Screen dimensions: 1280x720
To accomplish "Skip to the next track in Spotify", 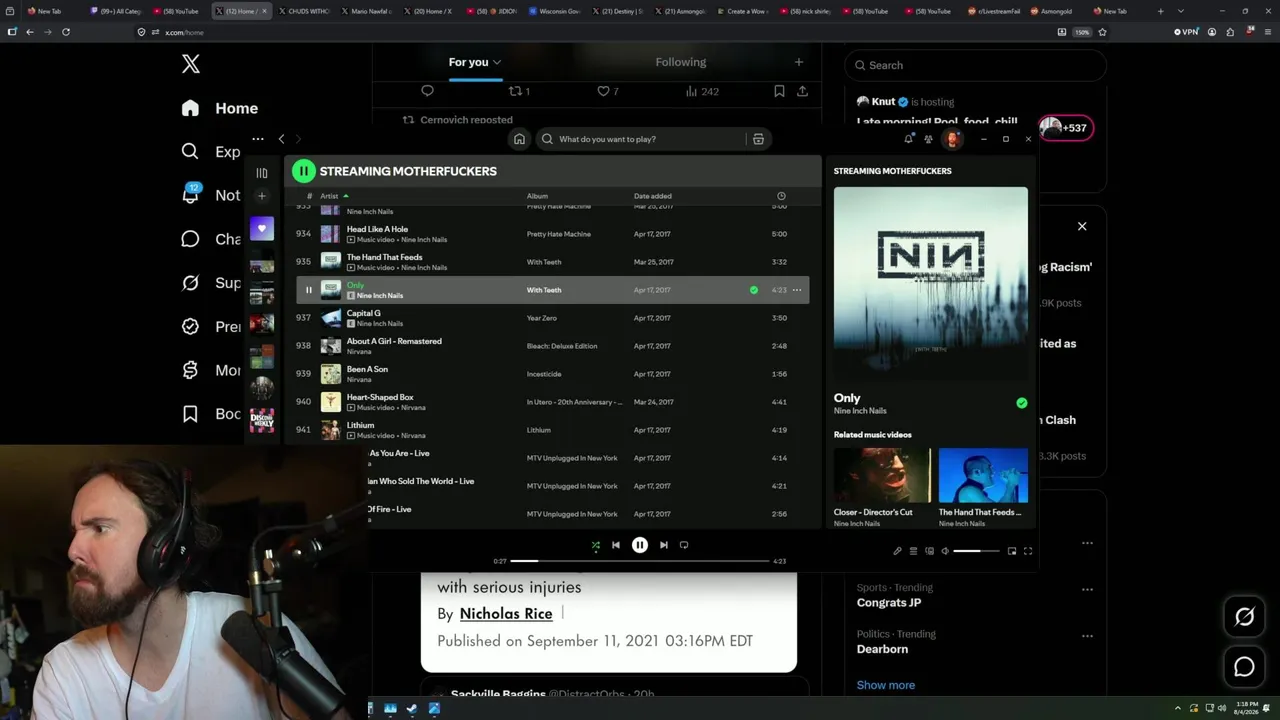I will coord(663,545).
